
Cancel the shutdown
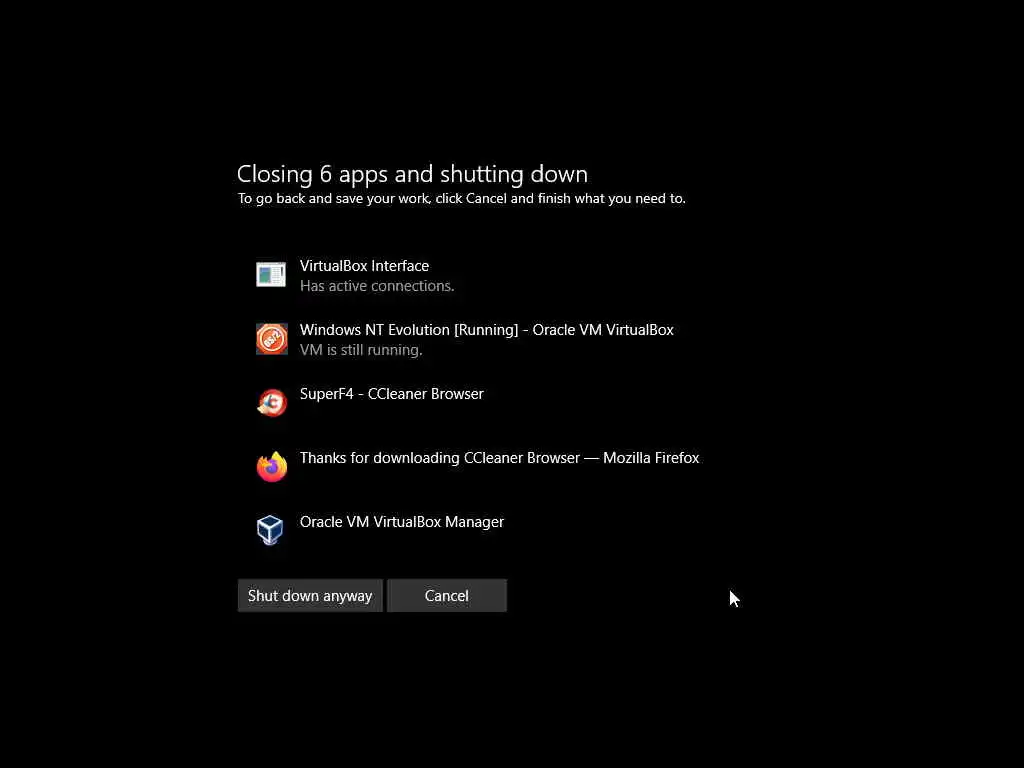coord(447,596)
